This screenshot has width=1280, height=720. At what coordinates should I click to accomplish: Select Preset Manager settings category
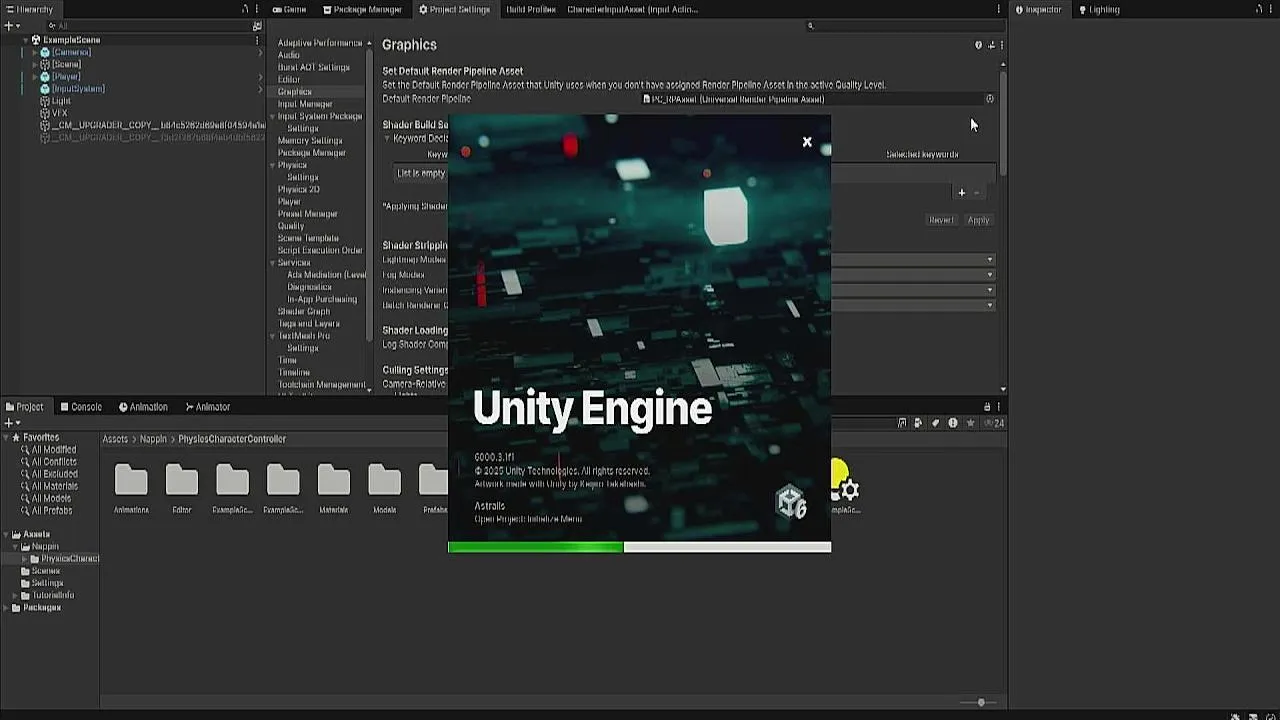click(308, 214)
